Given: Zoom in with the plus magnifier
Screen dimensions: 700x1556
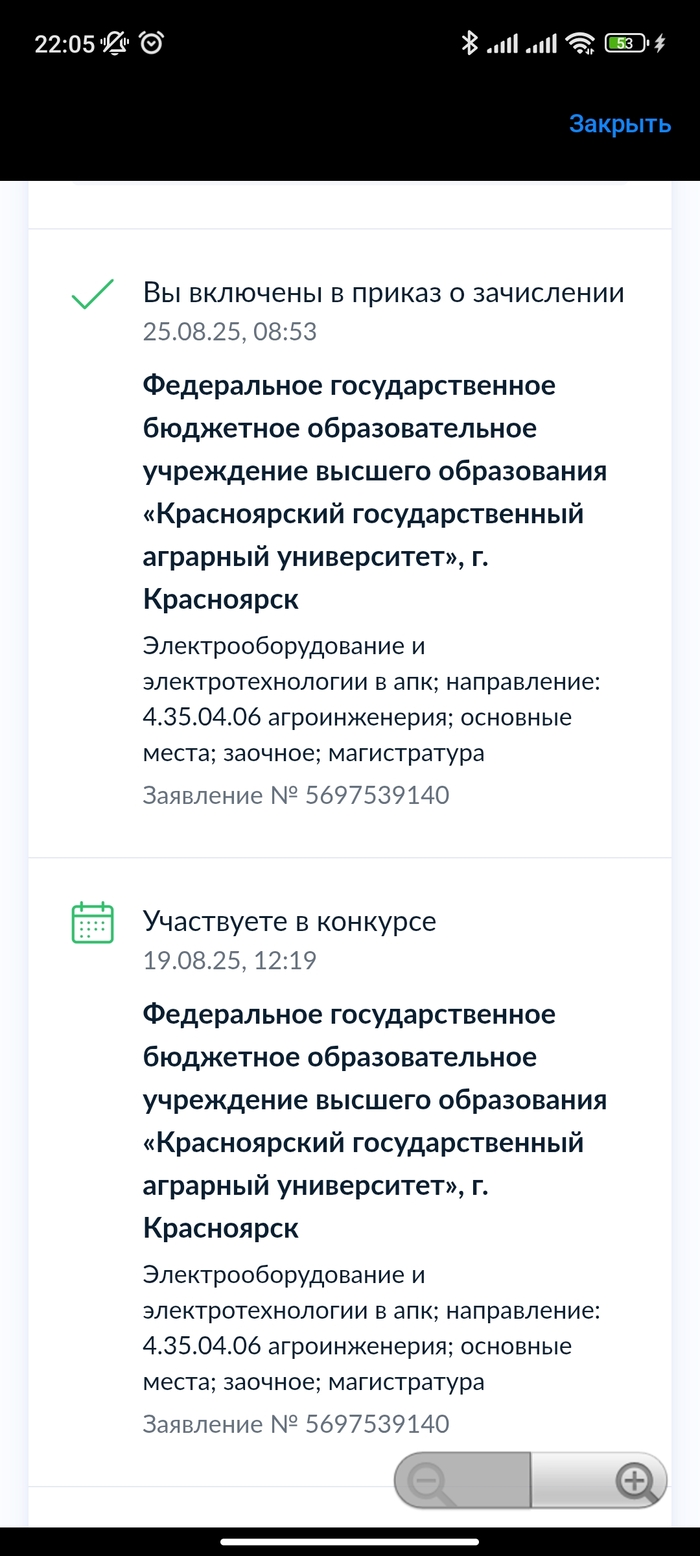Looking at the screenshot, I should click(634, 1480).
